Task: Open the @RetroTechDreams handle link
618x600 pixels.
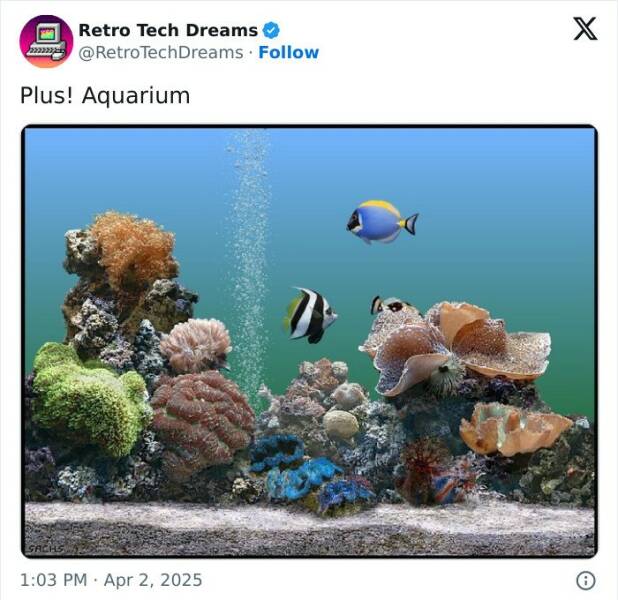Action: [x=161, y=52]
